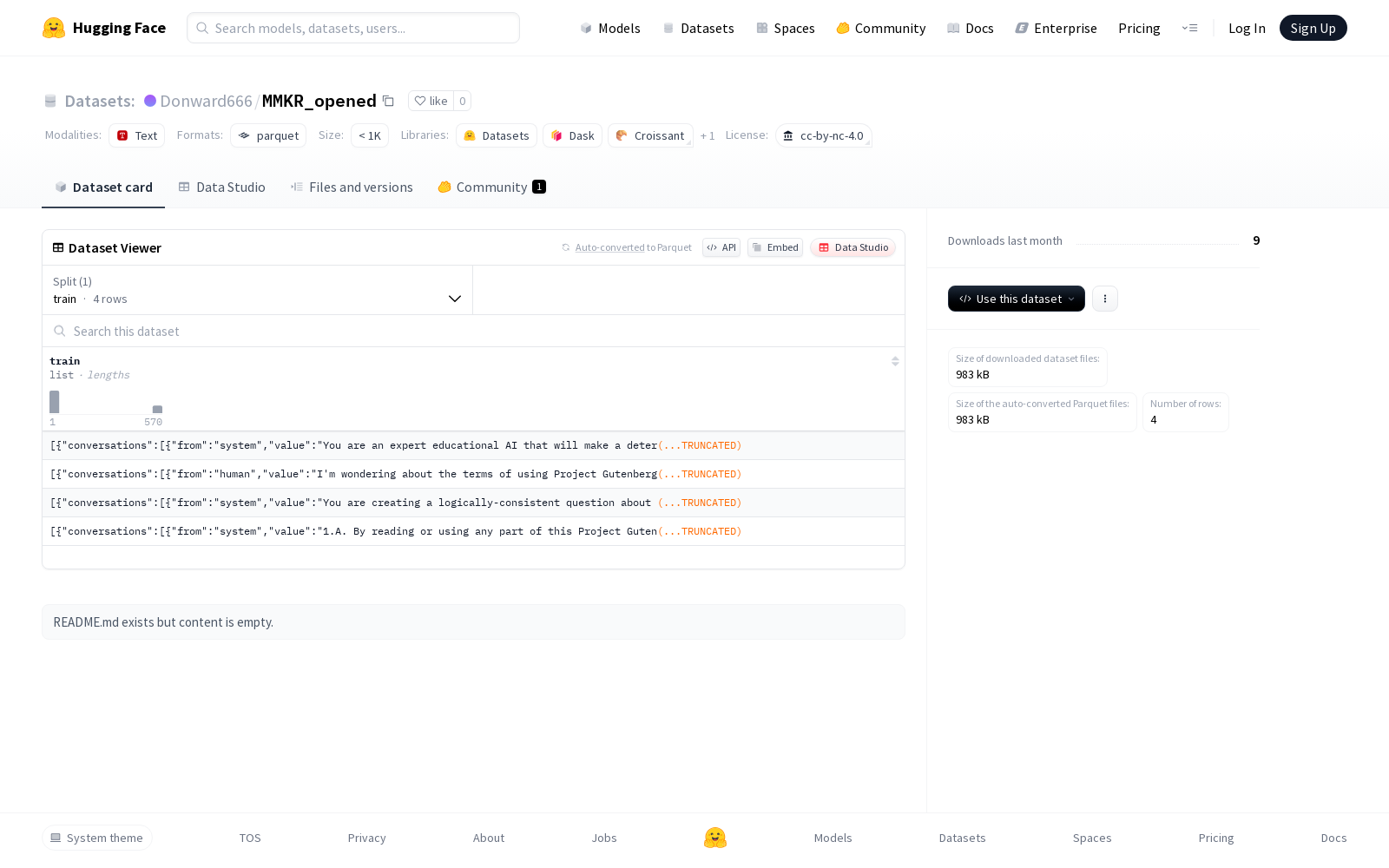This screenshot has width=1389, height=868.
Task: Open row about terms of using Project Gutenberg
Action: 473,474
